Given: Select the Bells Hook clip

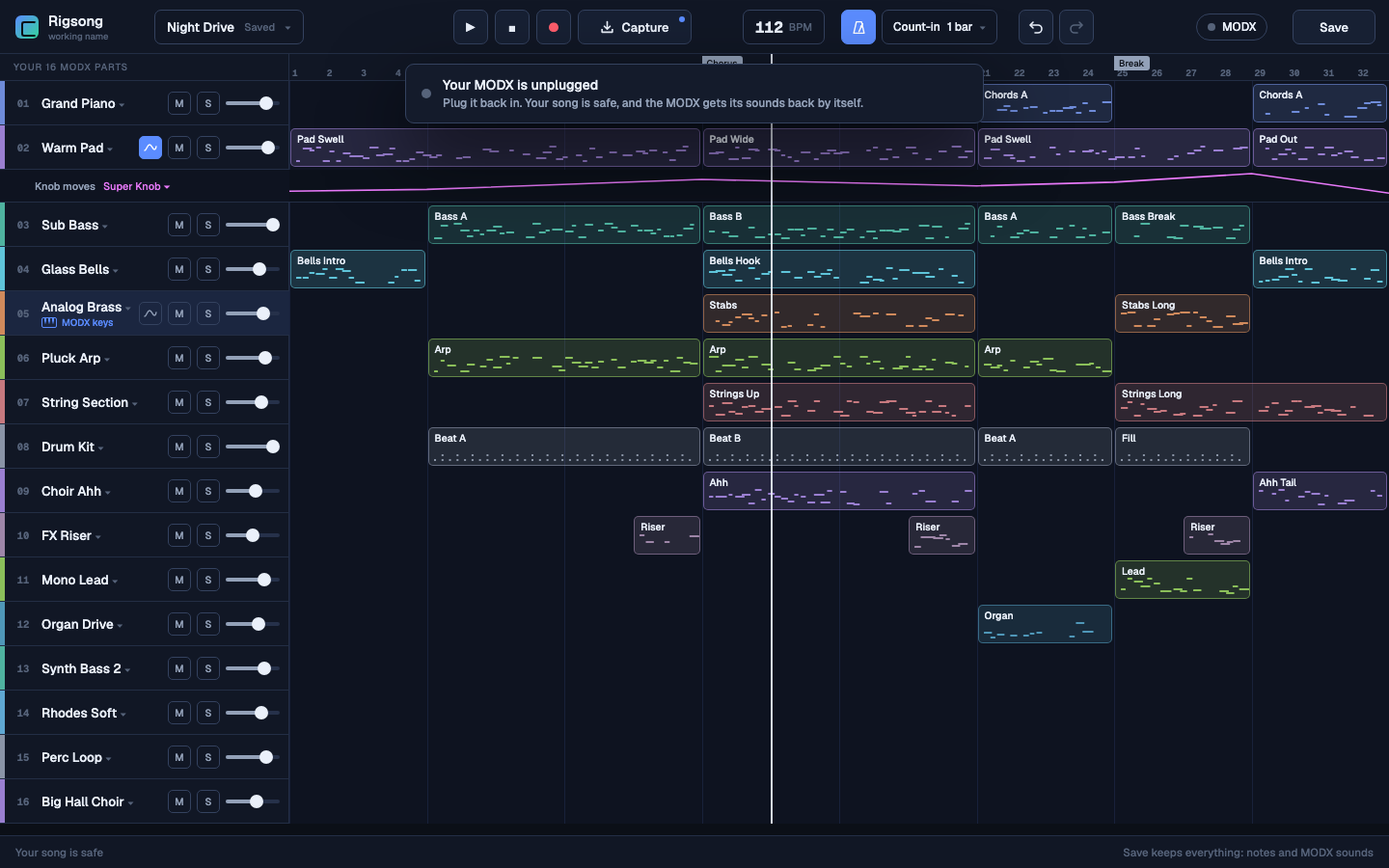Looking at the screenshot, I should click(839, 269).
